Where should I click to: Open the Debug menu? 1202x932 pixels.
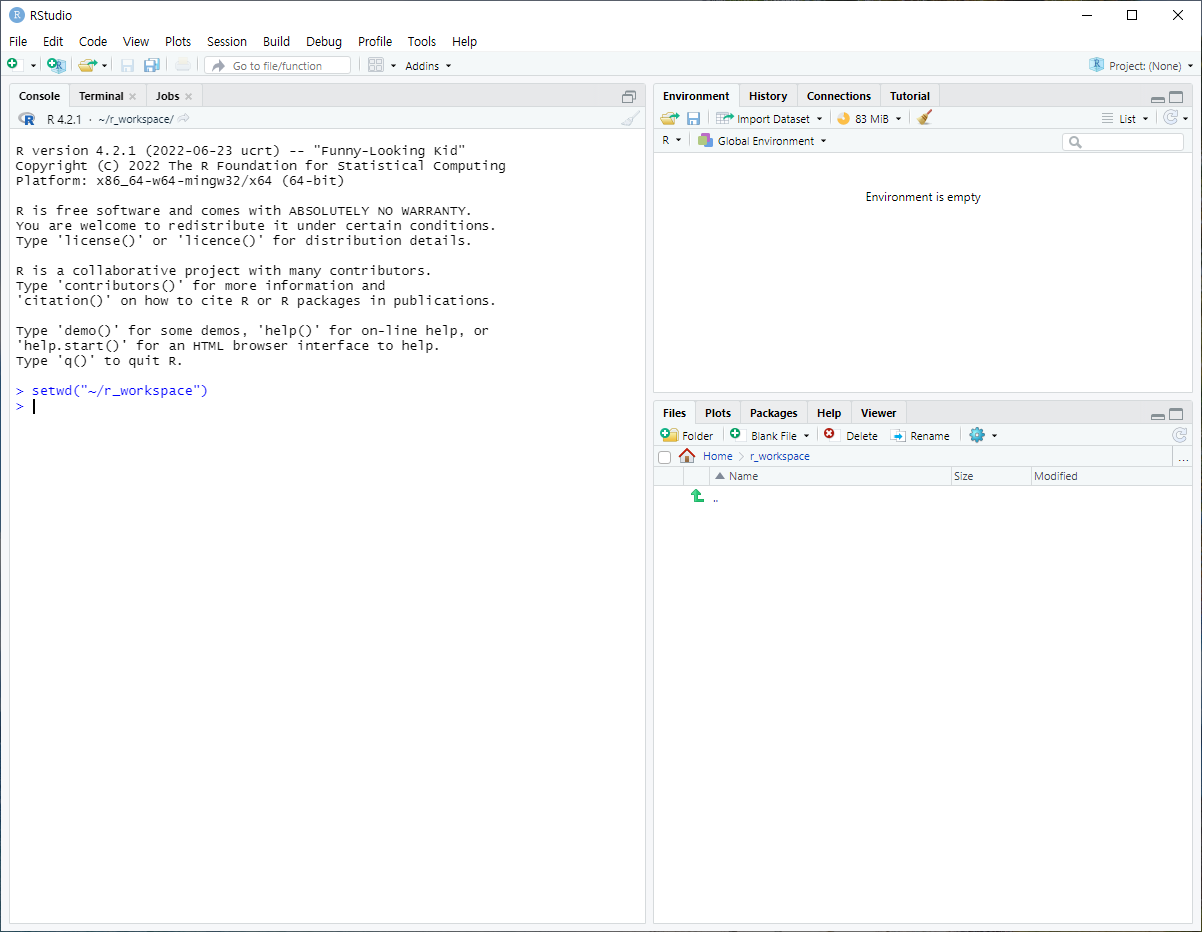tap(324, 42)
